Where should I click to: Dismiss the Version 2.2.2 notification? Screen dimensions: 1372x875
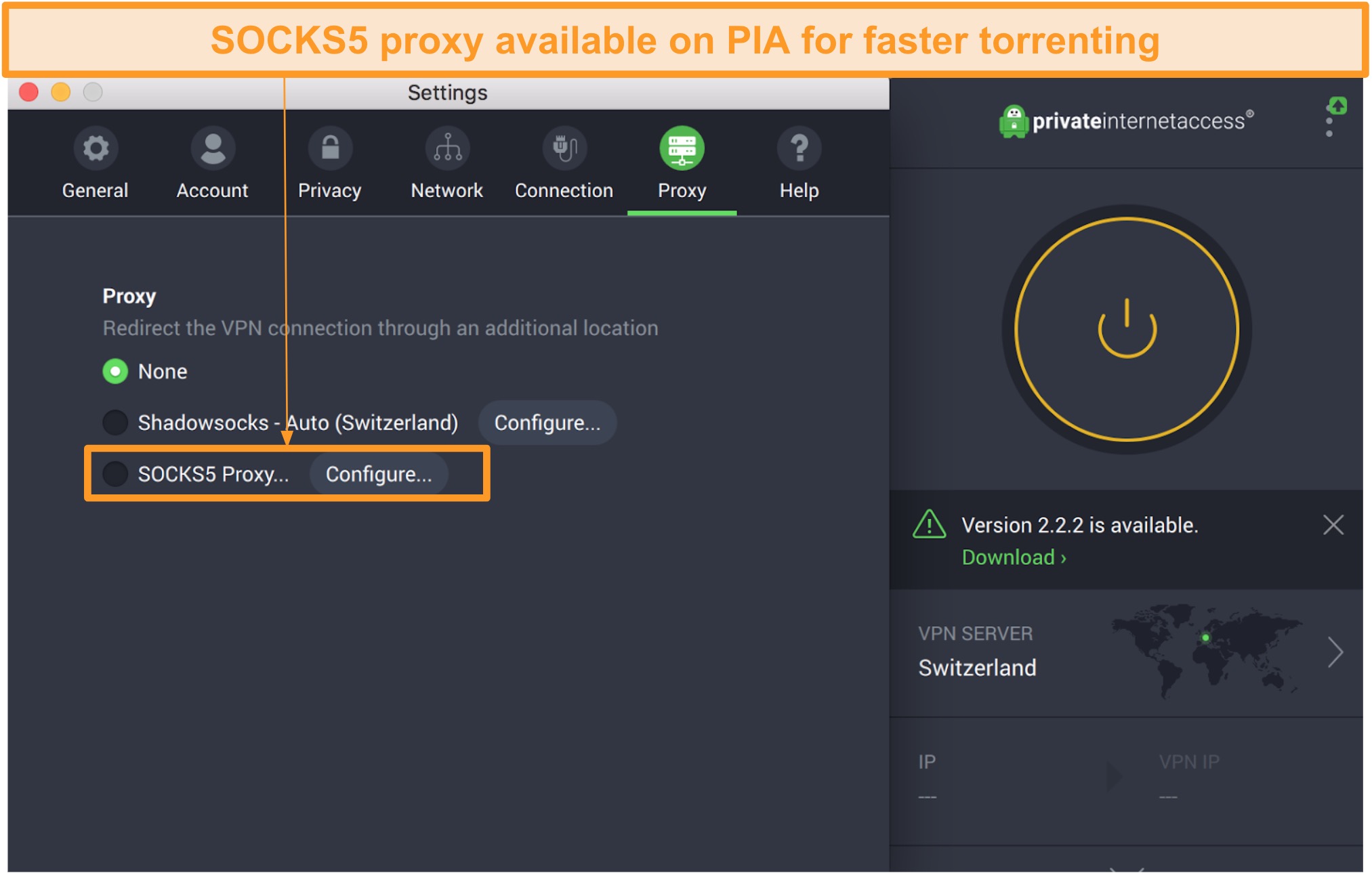[x=1333, y=525]
